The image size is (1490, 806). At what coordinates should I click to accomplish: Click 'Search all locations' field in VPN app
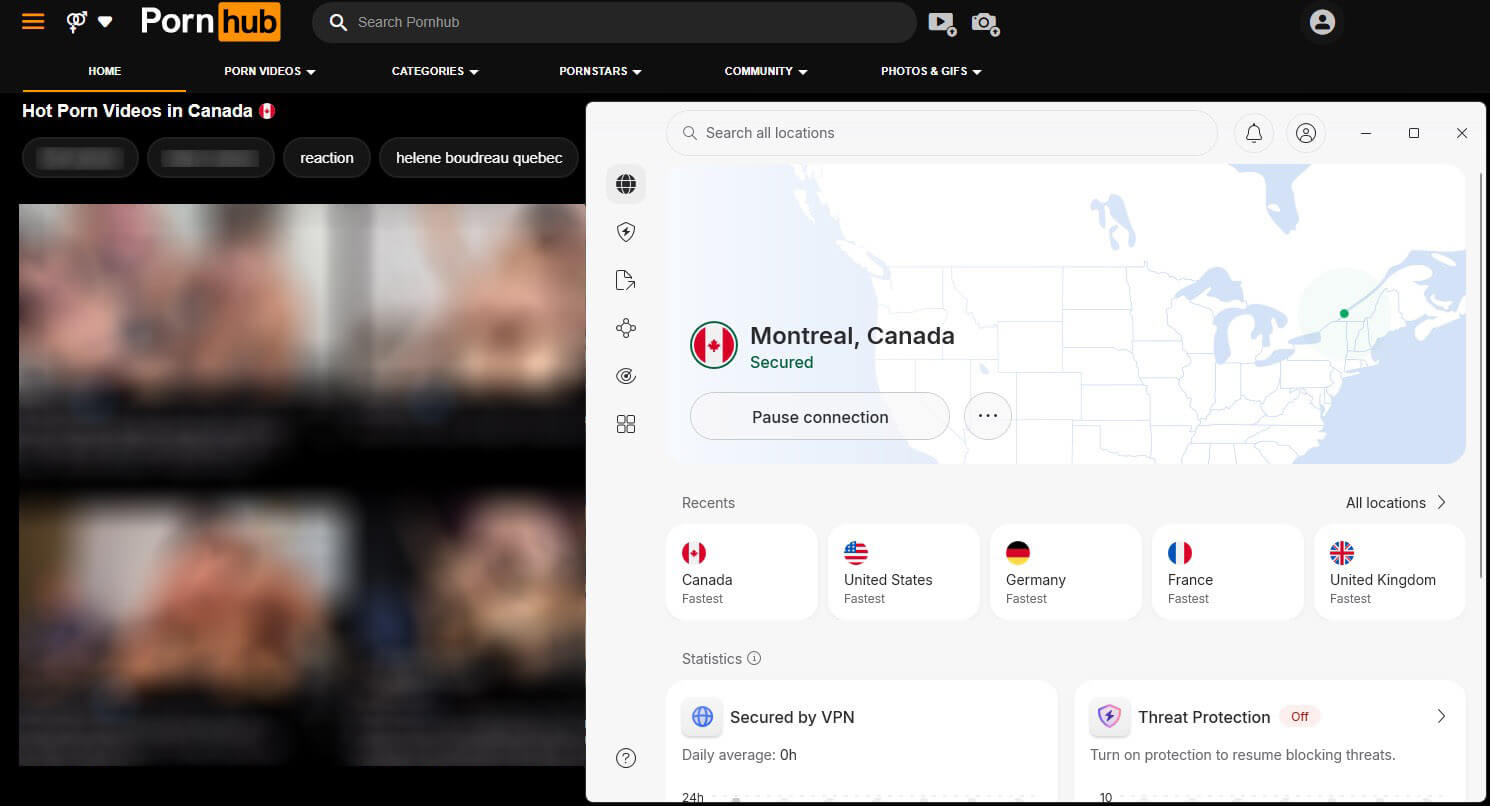point(941,133)
